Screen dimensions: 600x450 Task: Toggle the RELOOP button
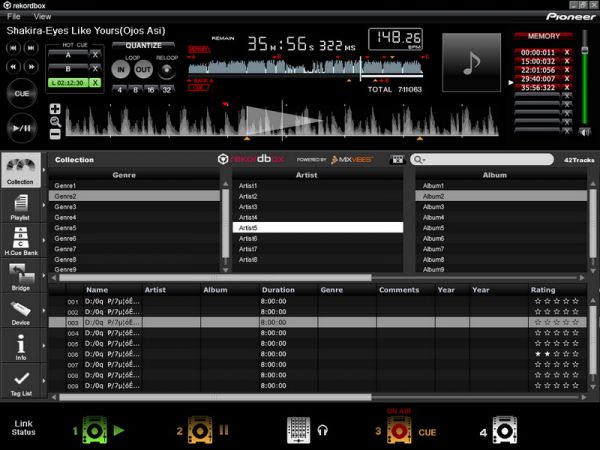point(166,70)
